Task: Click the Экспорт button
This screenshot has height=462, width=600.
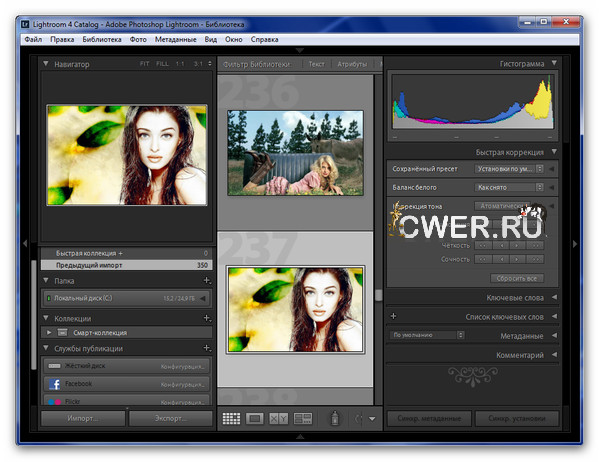Action: point(170,418)
